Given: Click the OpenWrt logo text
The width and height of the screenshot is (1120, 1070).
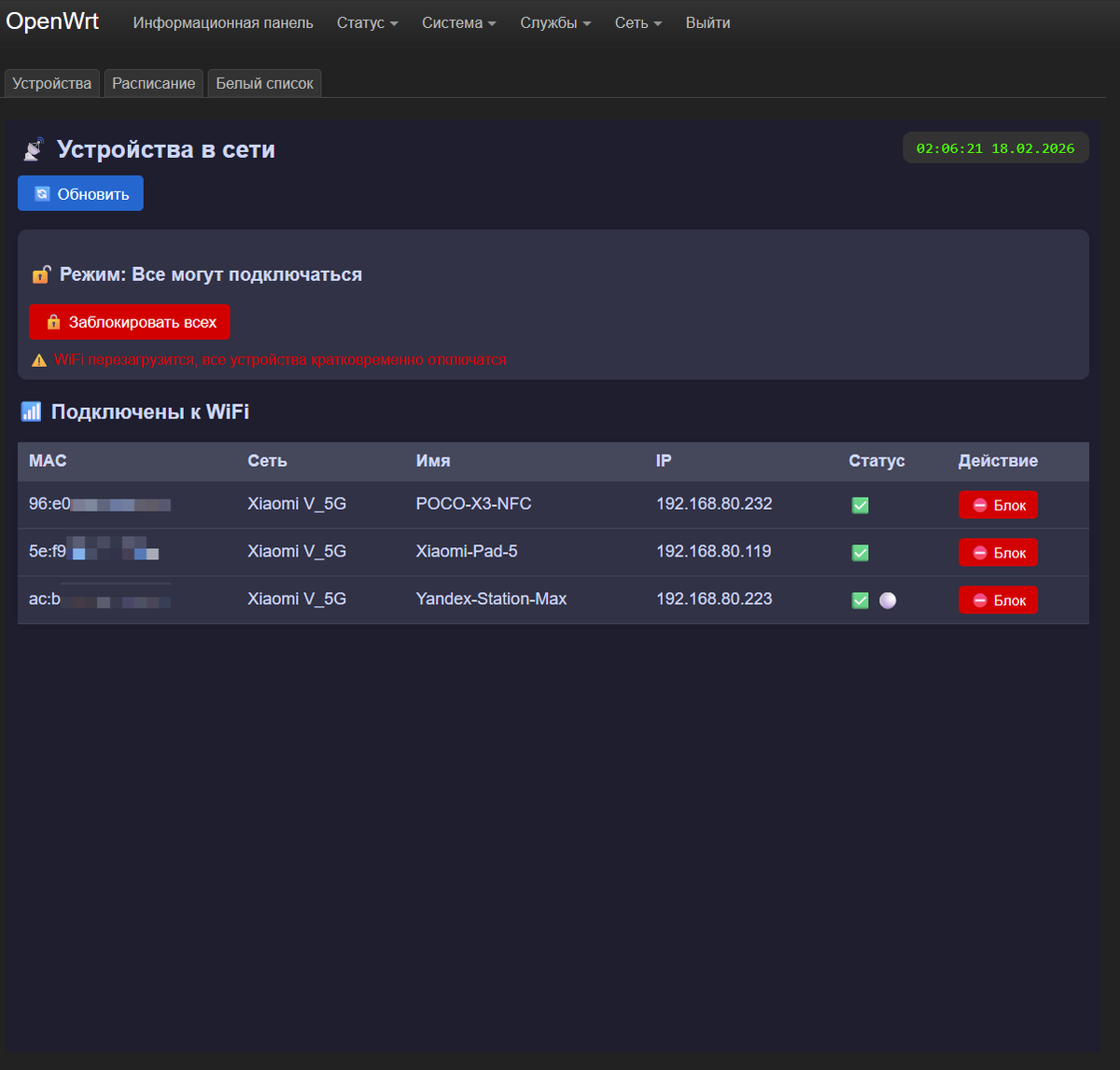Looking at the screenshot, I should coord(52,21).
